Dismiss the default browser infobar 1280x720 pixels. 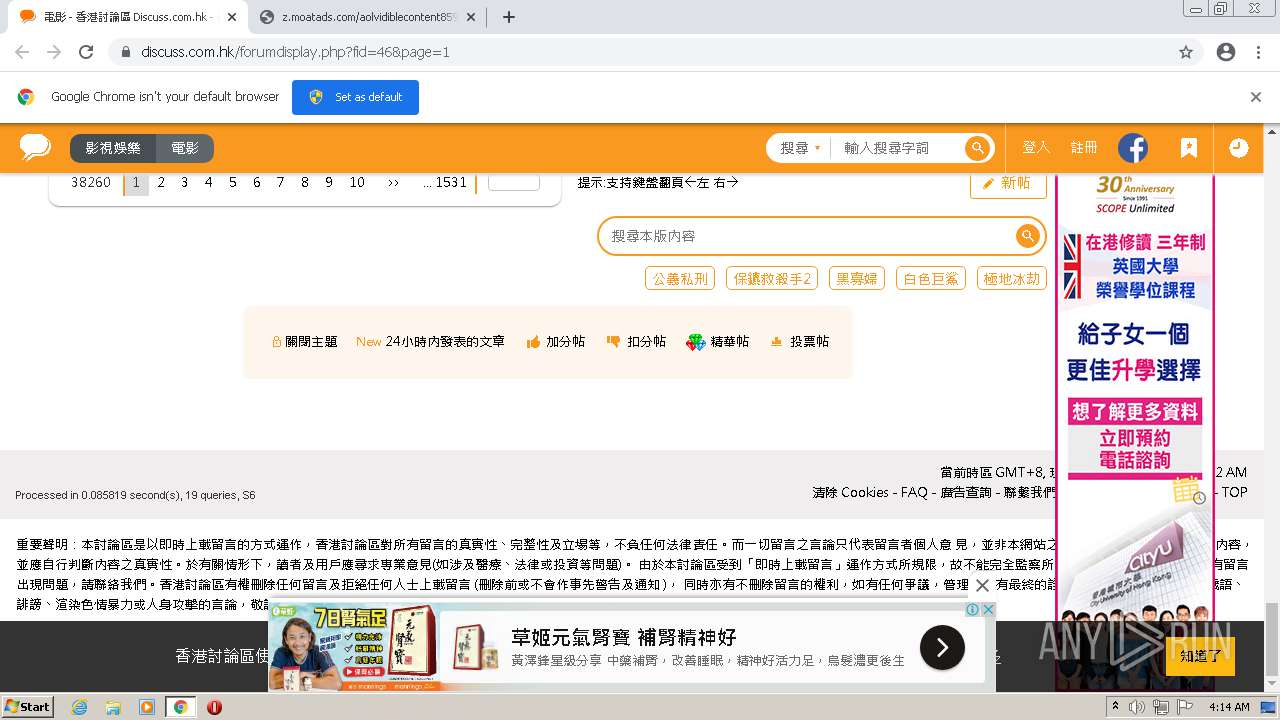click(x=1256, y=97)
